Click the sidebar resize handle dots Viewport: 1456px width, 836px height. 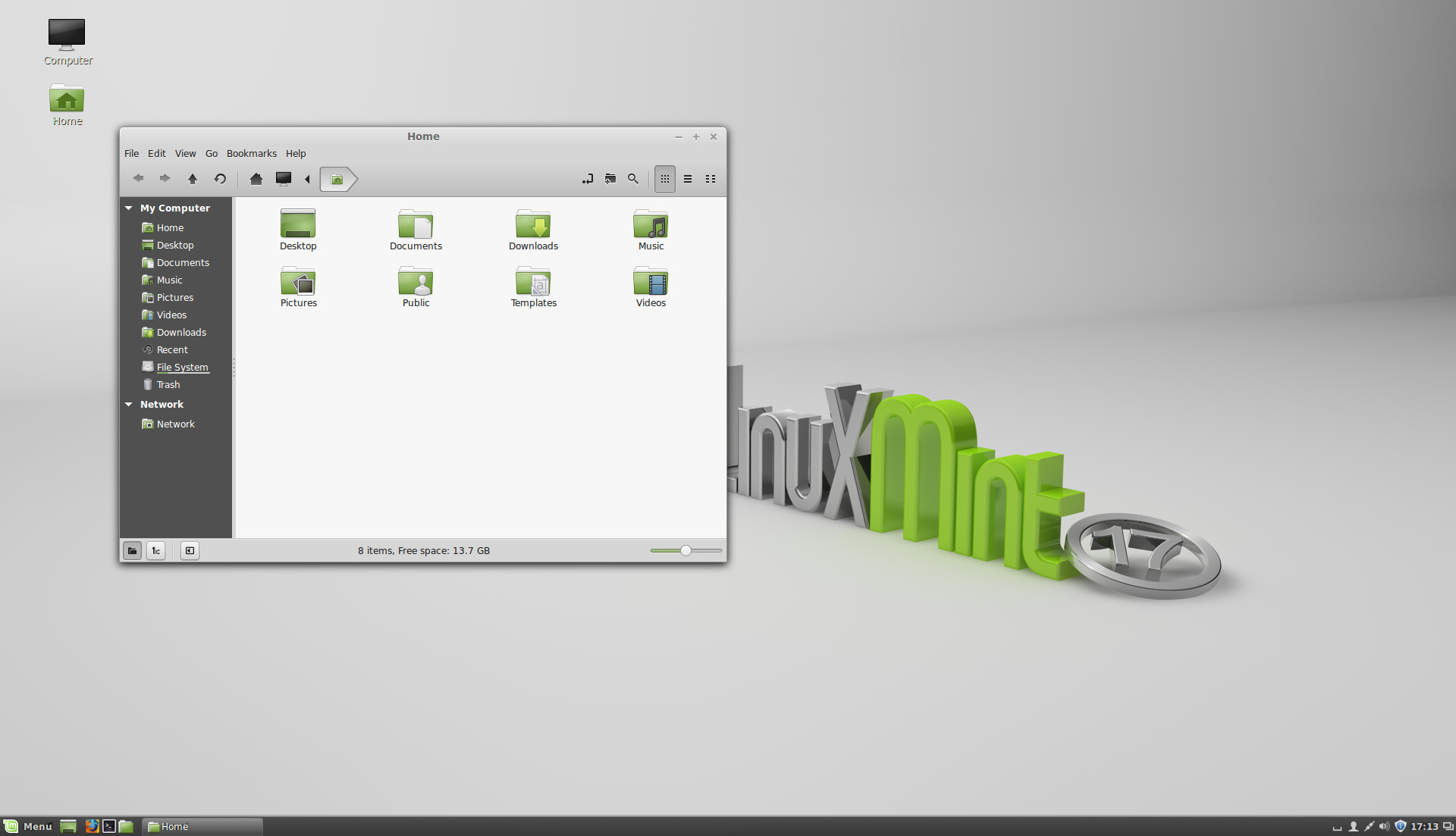point(234,368)
